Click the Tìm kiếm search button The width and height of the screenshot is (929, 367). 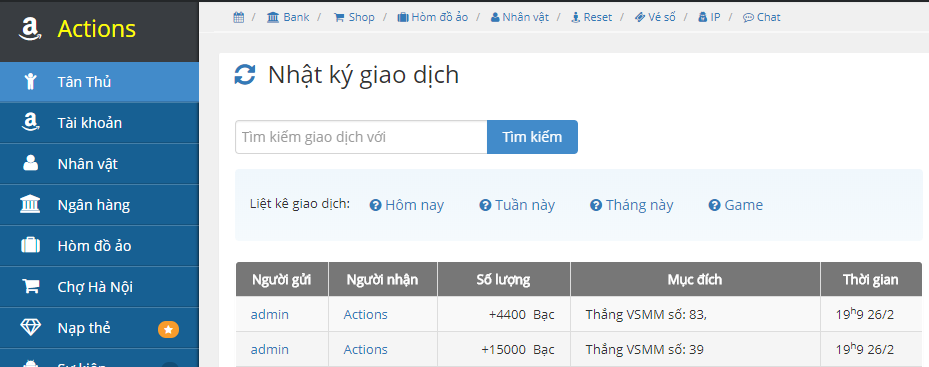pos(532,137)
